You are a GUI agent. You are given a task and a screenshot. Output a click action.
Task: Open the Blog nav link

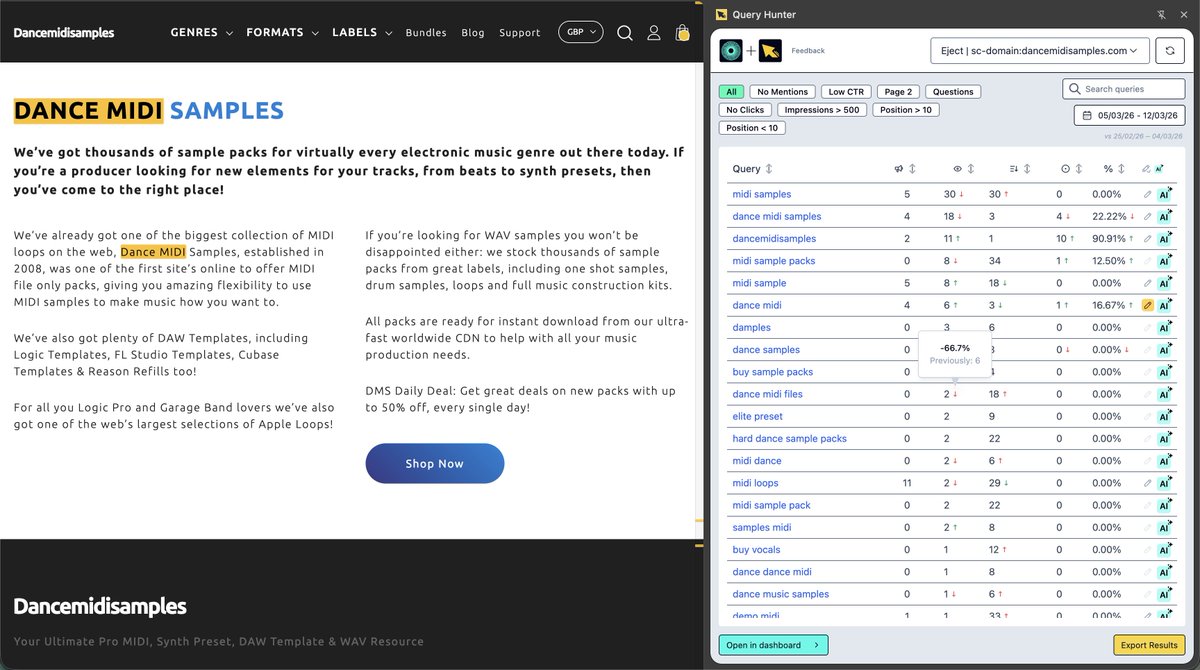click(x=473, y=33)
